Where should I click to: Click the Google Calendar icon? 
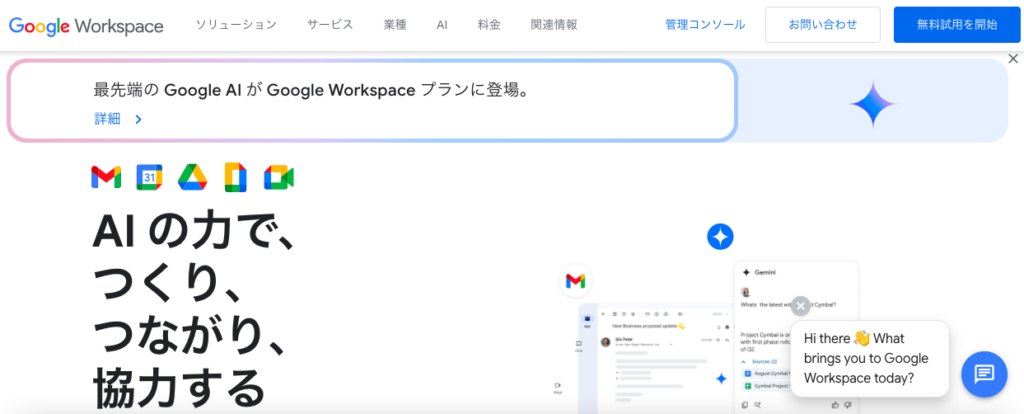tap(150, 178)
